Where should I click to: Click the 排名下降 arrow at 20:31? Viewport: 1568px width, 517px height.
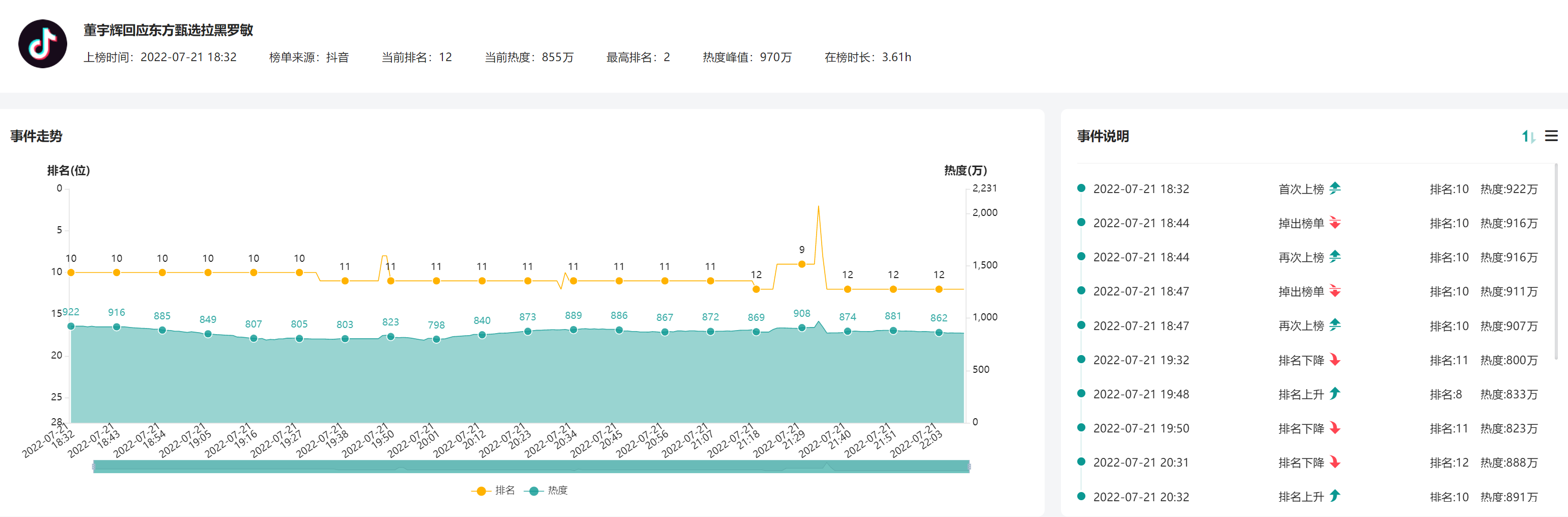(x=1335, y=462)
